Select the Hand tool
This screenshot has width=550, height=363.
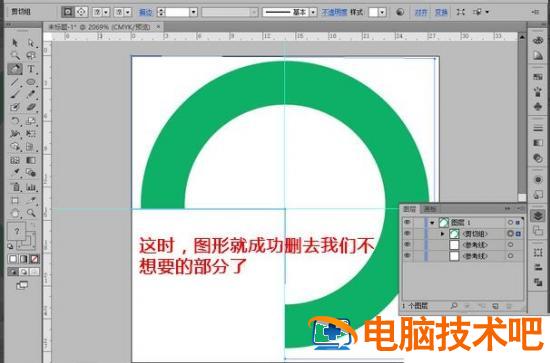[15, 213]
